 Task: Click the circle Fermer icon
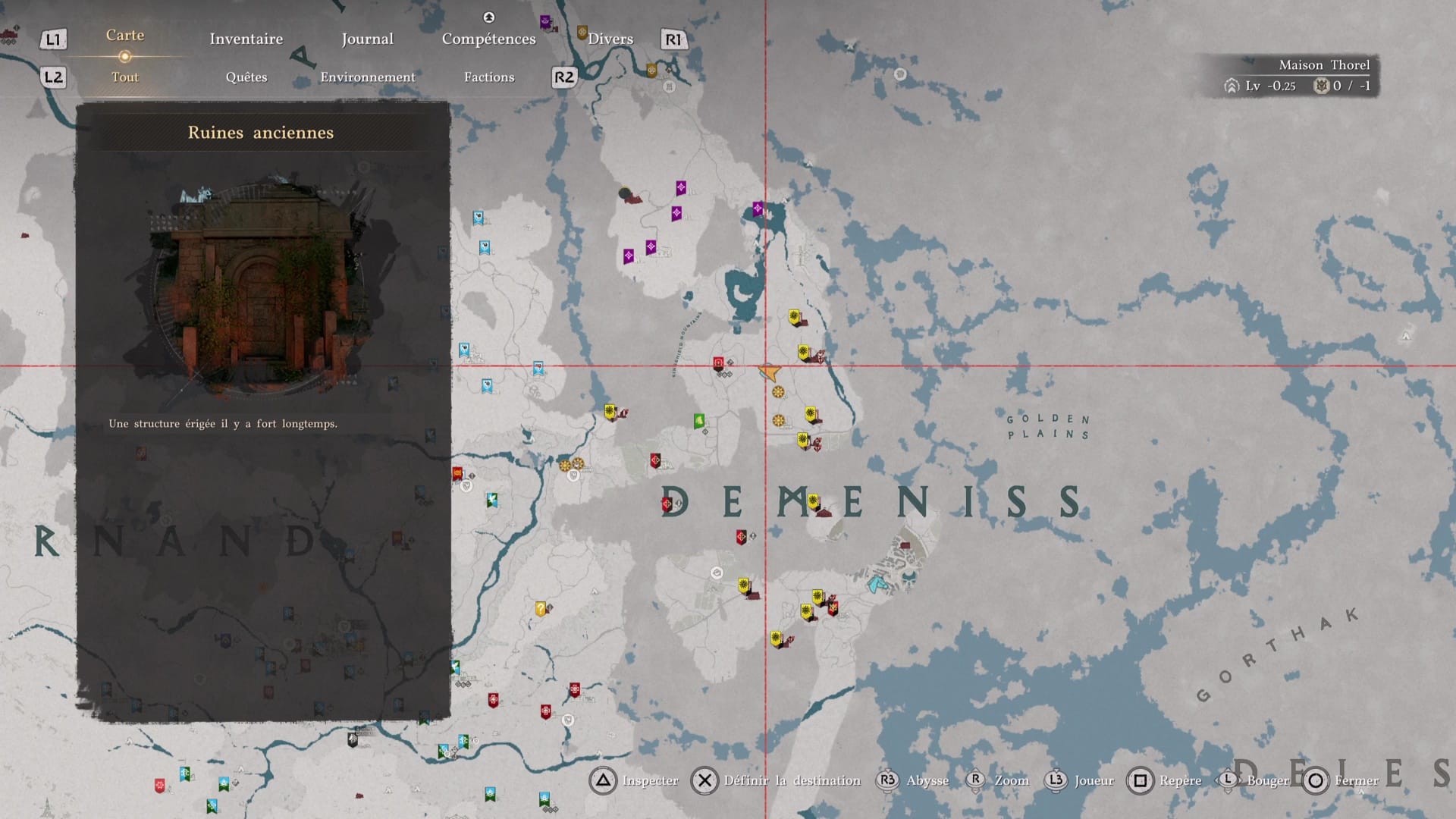pyautogui.click(x=1316, y=780)
